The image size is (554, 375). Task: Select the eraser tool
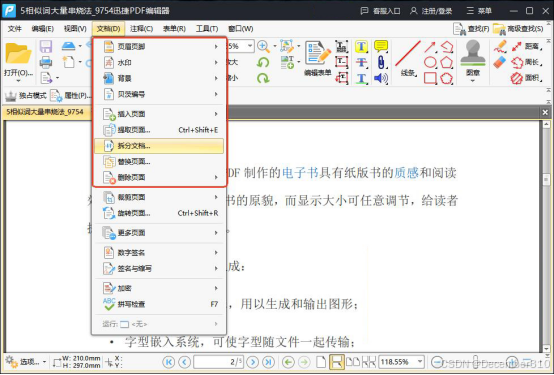500,63
